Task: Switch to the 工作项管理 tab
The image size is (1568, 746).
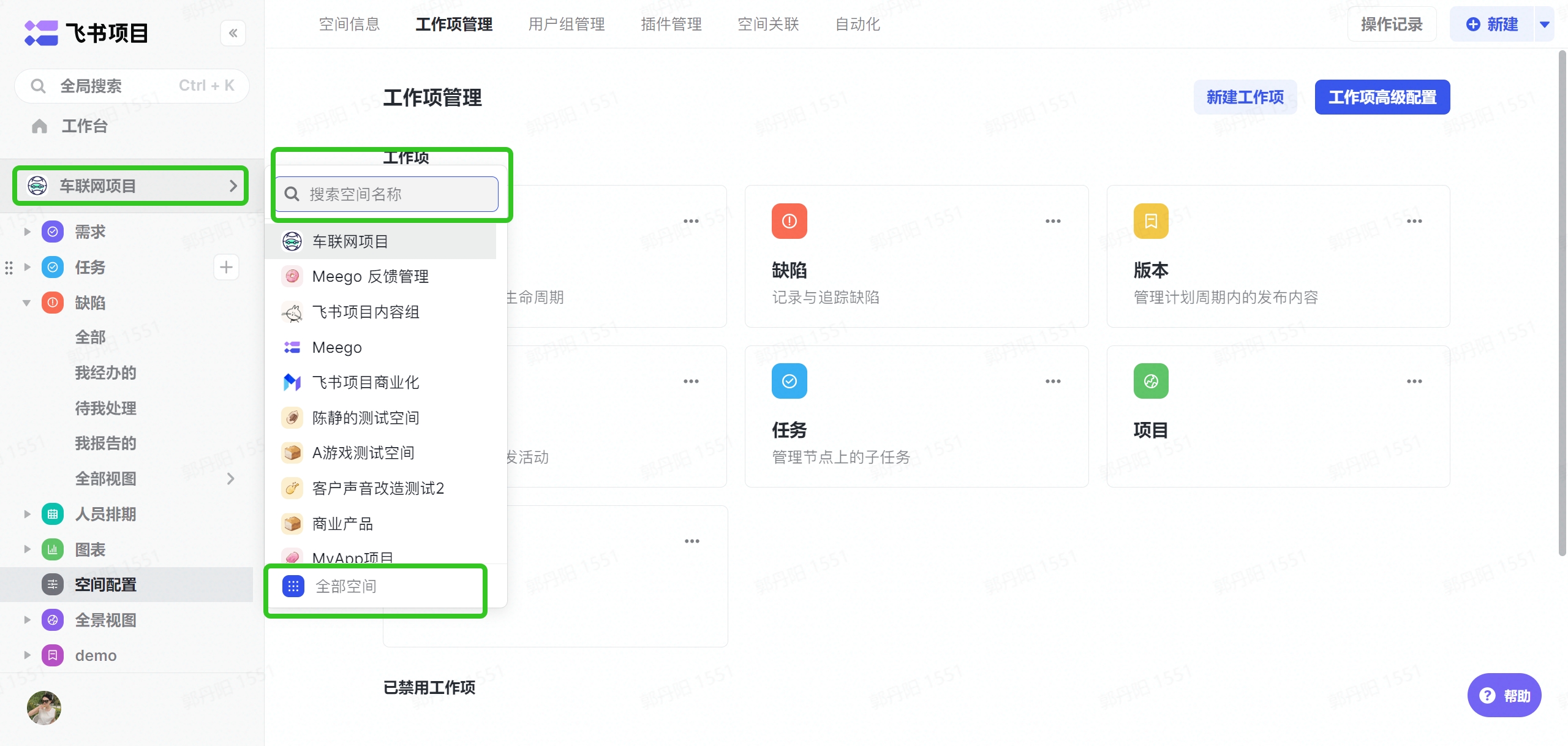Action: (x=454, y=24)
